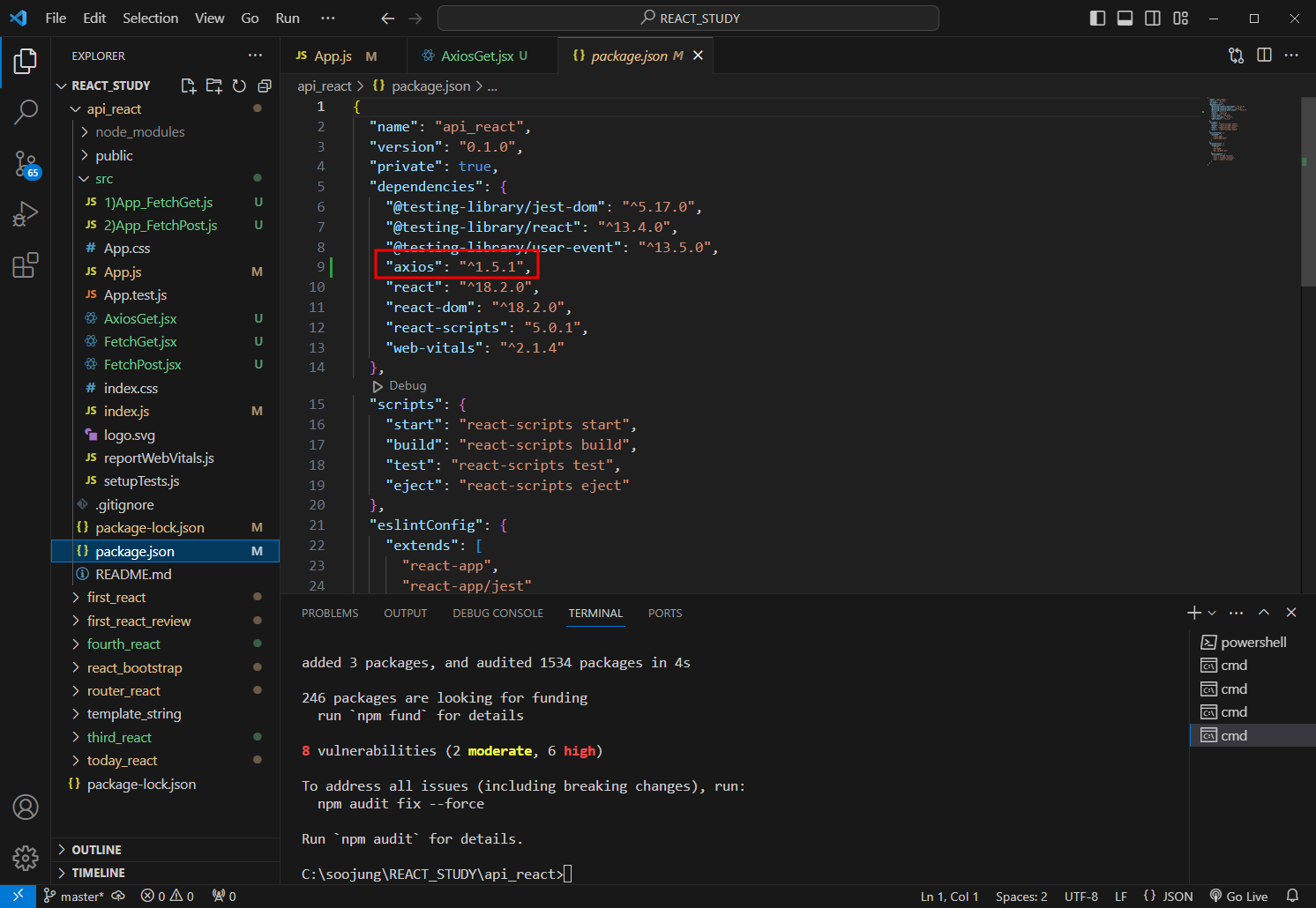
Task: Show notifications bell in status bar
Action: [x=1292, y=896]
